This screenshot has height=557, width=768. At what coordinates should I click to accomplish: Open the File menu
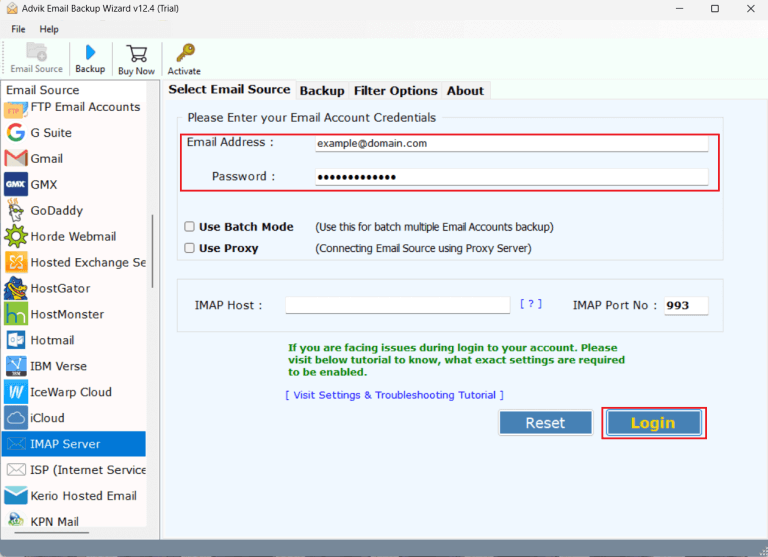pyautogui.click(x=18, y=29)
